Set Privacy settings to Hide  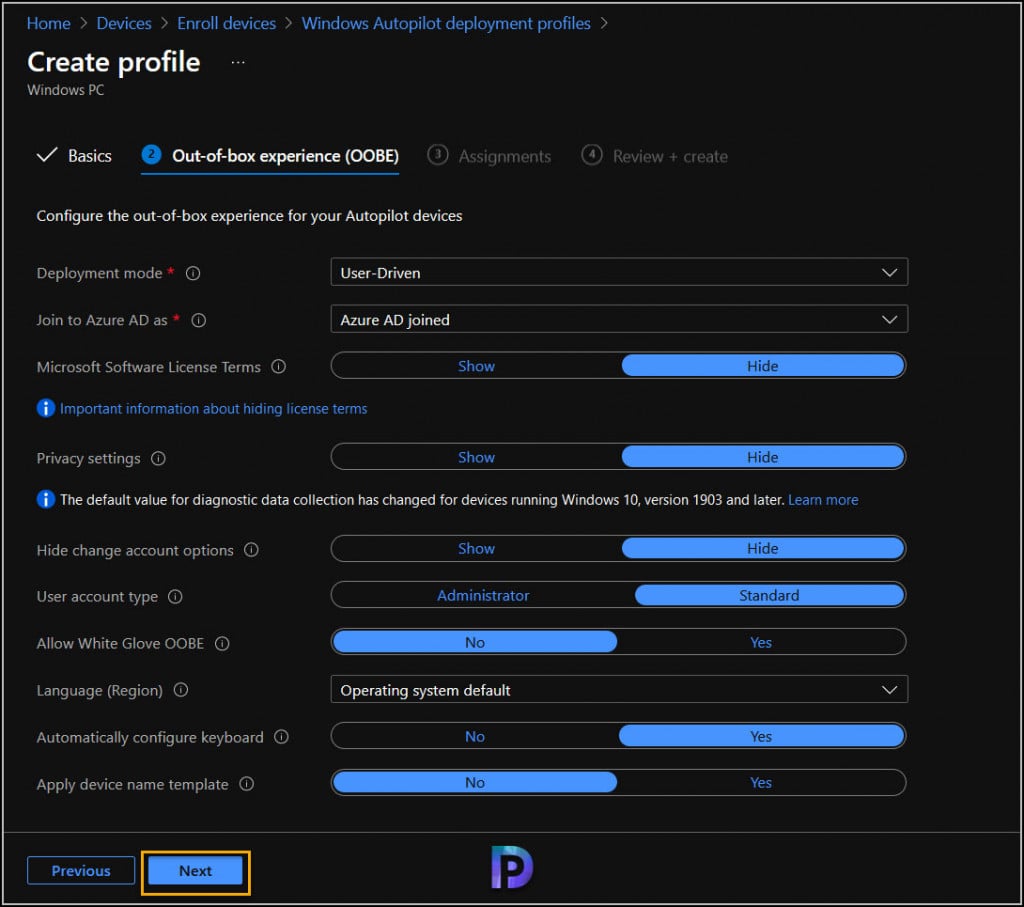tap(762, 458)
